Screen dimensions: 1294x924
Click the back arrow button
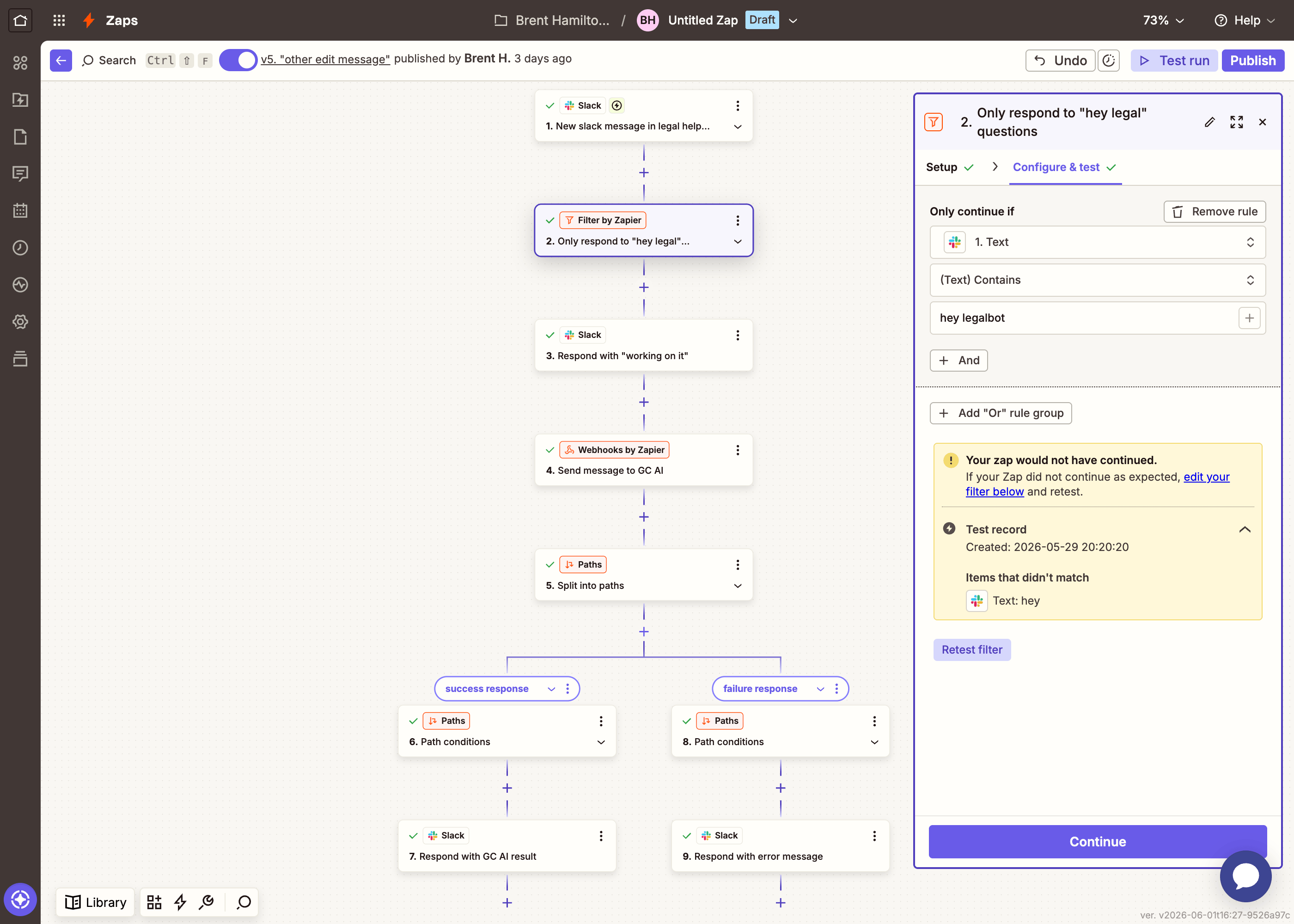61,60
